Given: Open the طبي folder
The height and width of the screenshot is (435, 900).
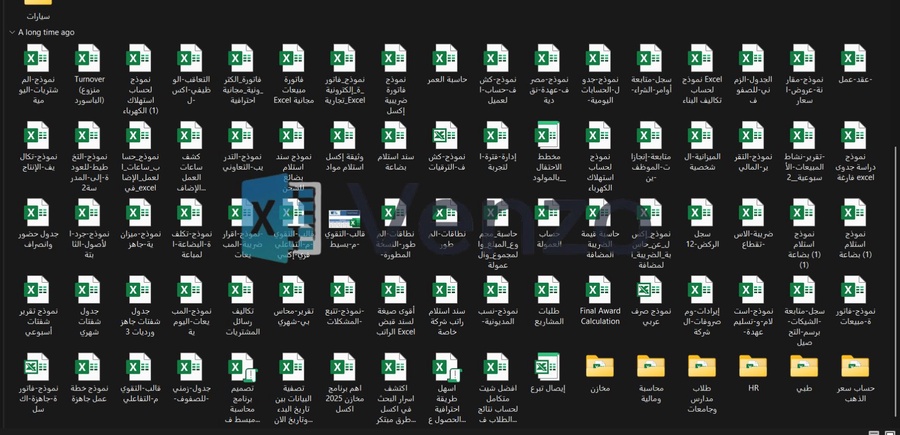Looking at the screenshot, I should pos(803,368).
